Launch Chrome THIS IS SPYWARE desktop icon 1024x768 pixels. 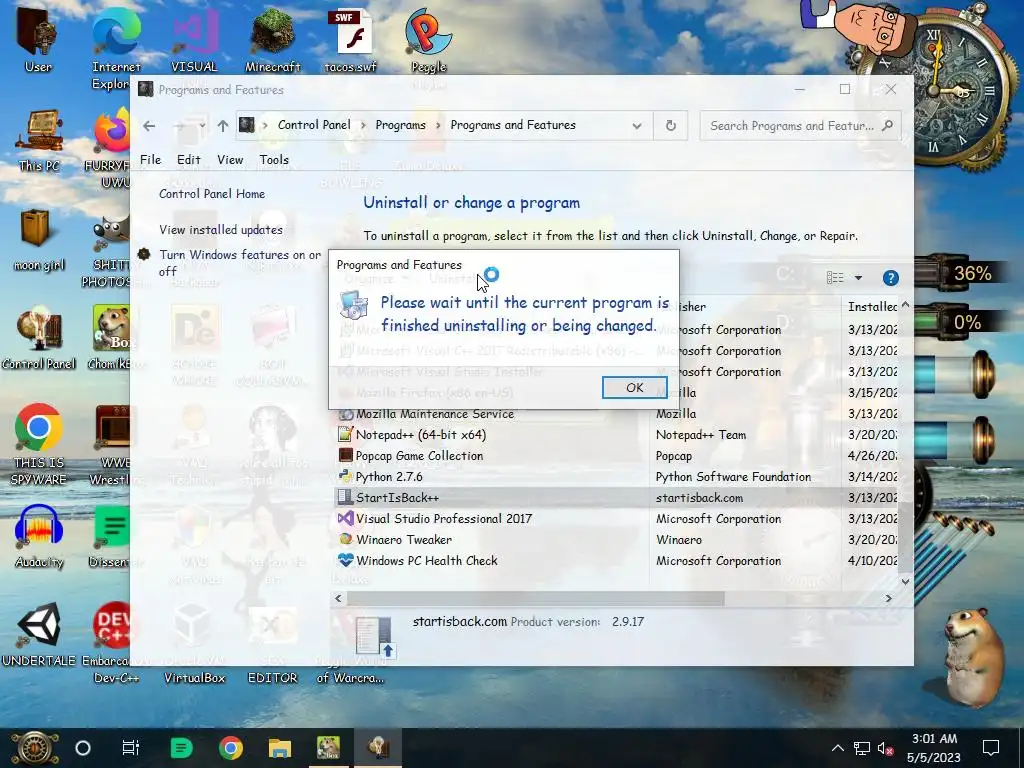click(39, 444)
